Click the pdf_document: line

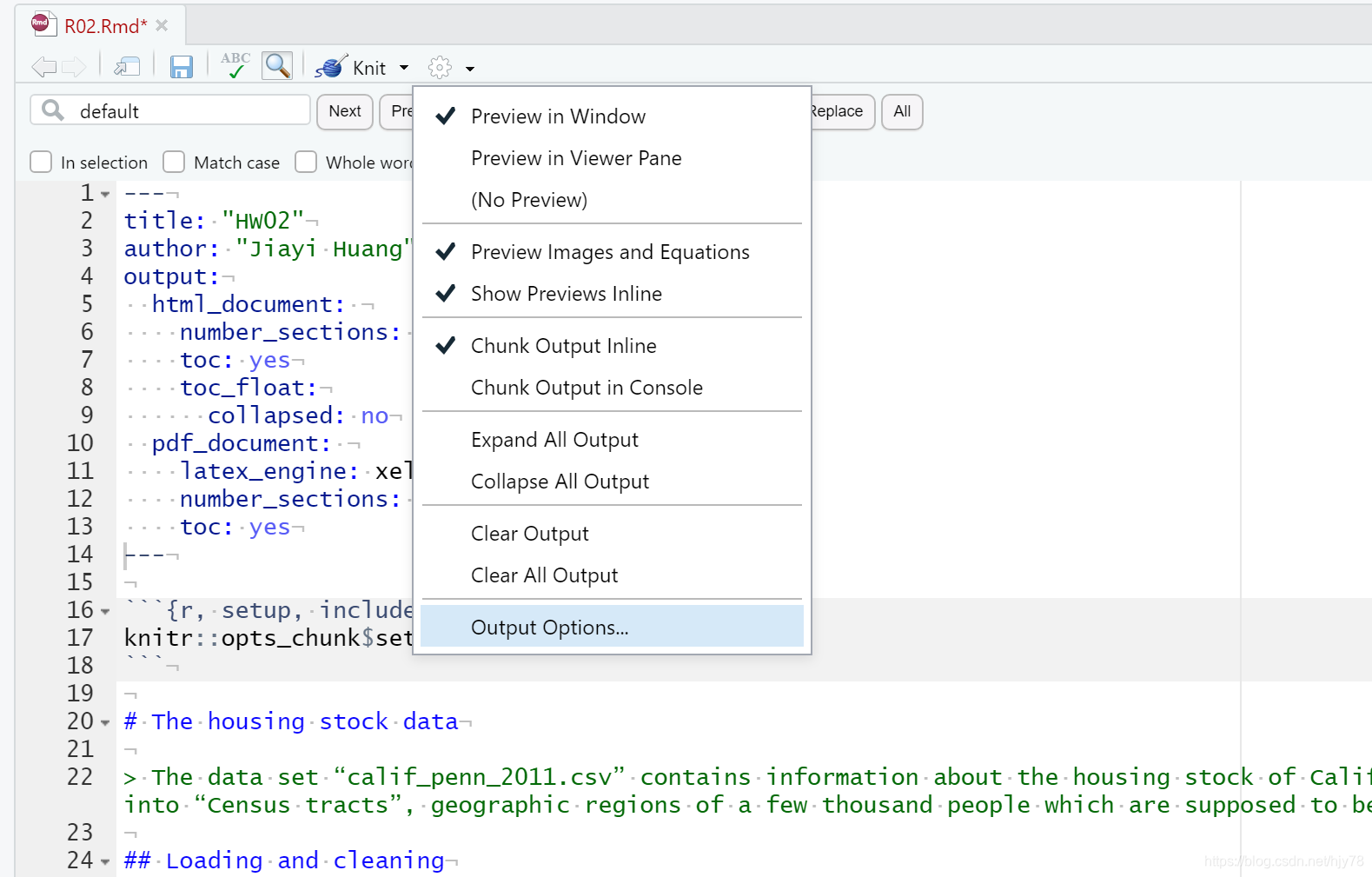241,443
